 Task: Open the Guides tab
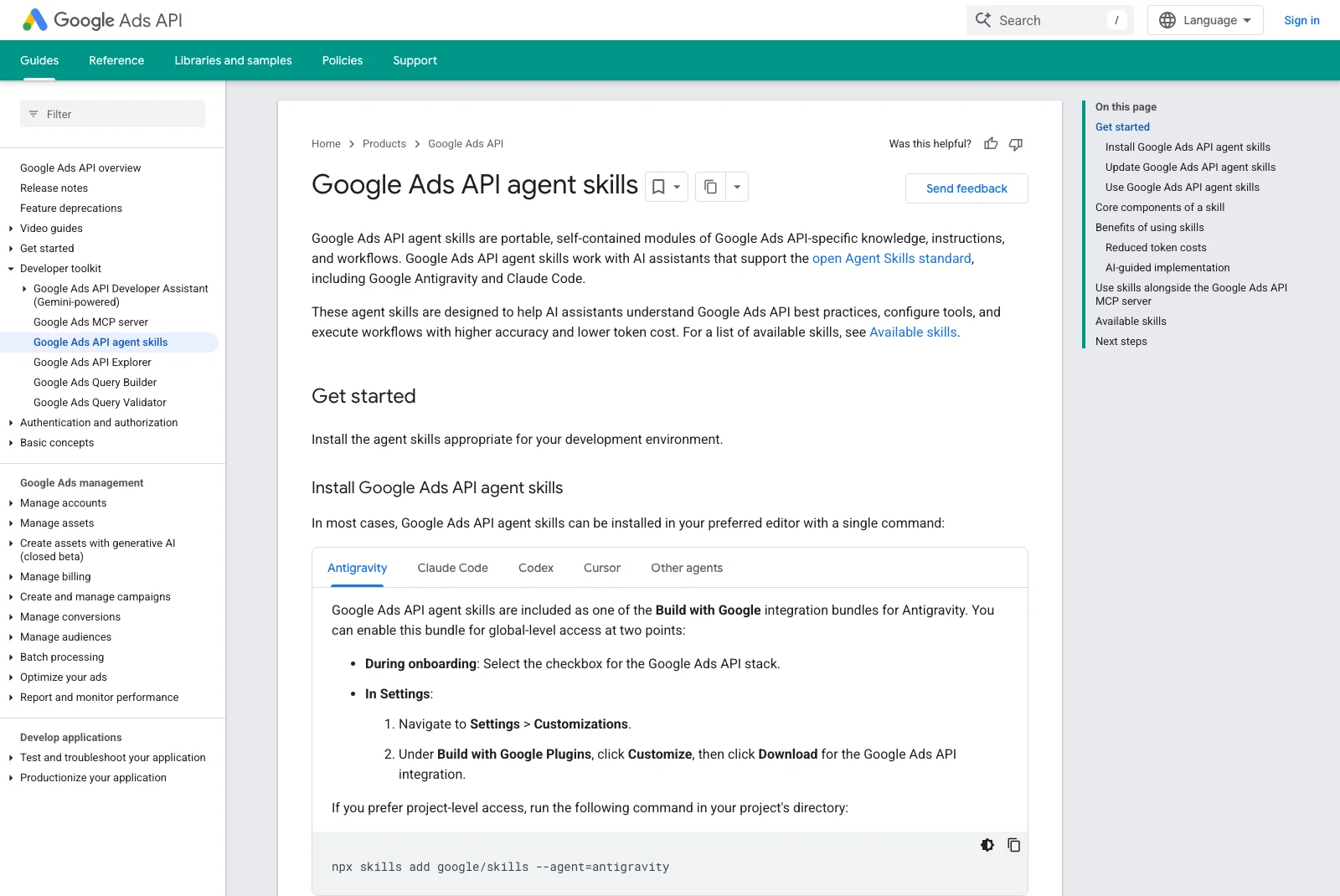(39, 60)
